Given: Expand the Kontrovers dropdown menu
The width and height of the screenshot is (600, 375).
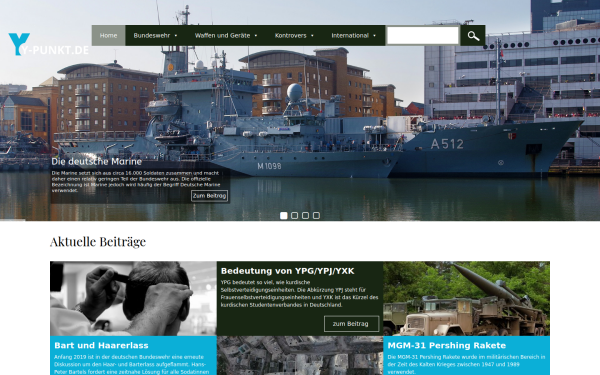Looking at the screenshot, I should tap(294, 36).
